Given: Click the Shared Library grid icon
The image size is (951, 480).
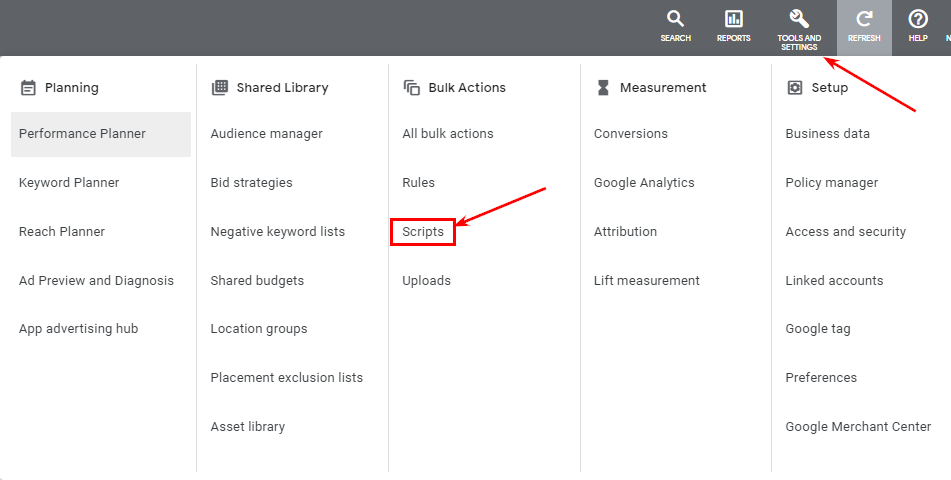Looking at the screenshot, I should [x=220, y=87].
